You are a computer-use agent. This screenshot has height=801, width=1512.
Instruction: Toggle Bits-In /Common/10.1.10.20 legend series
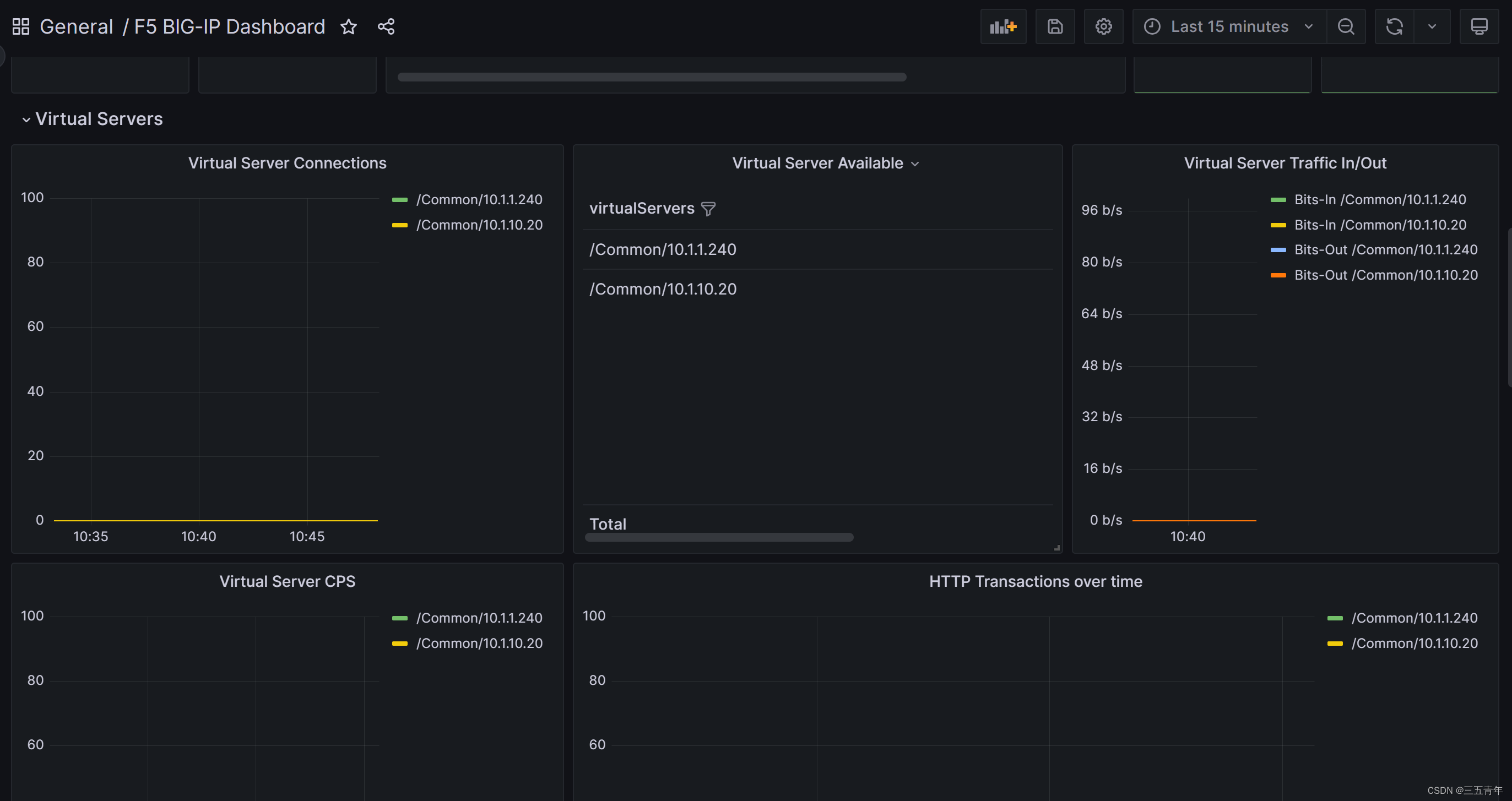1380,225
